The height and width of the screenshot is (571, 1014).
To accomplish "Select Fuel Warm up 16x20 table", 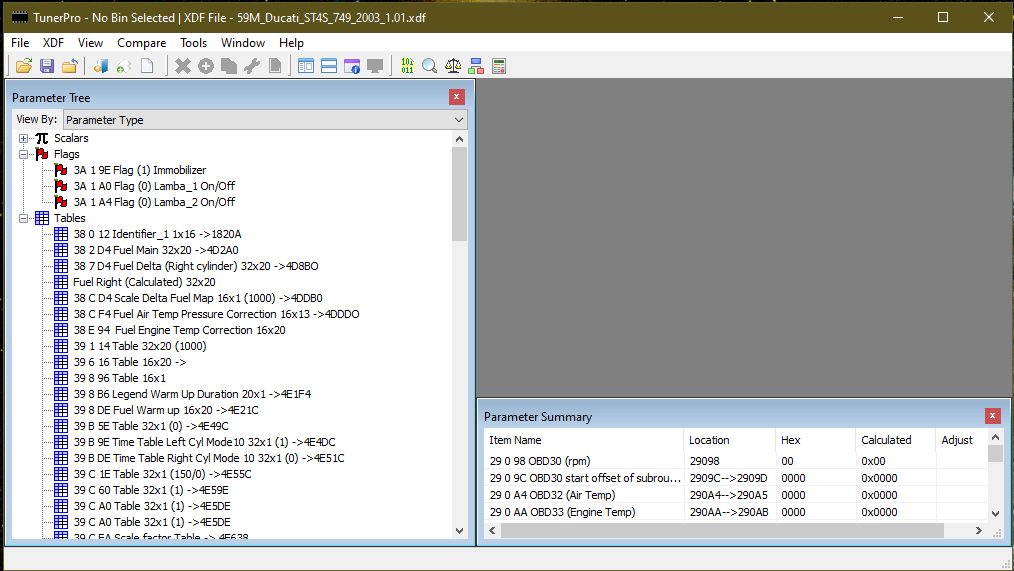I will [x=166, y=411].
